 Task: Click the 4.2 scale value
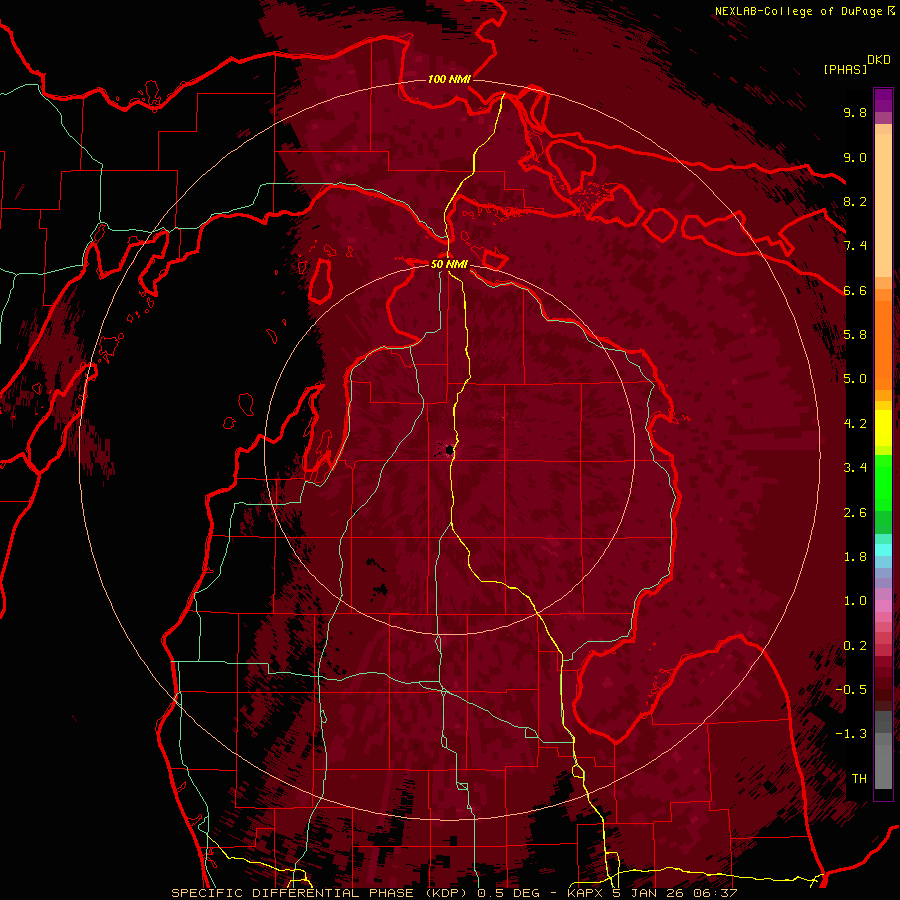pyautogui.click(x=855, y=424)
